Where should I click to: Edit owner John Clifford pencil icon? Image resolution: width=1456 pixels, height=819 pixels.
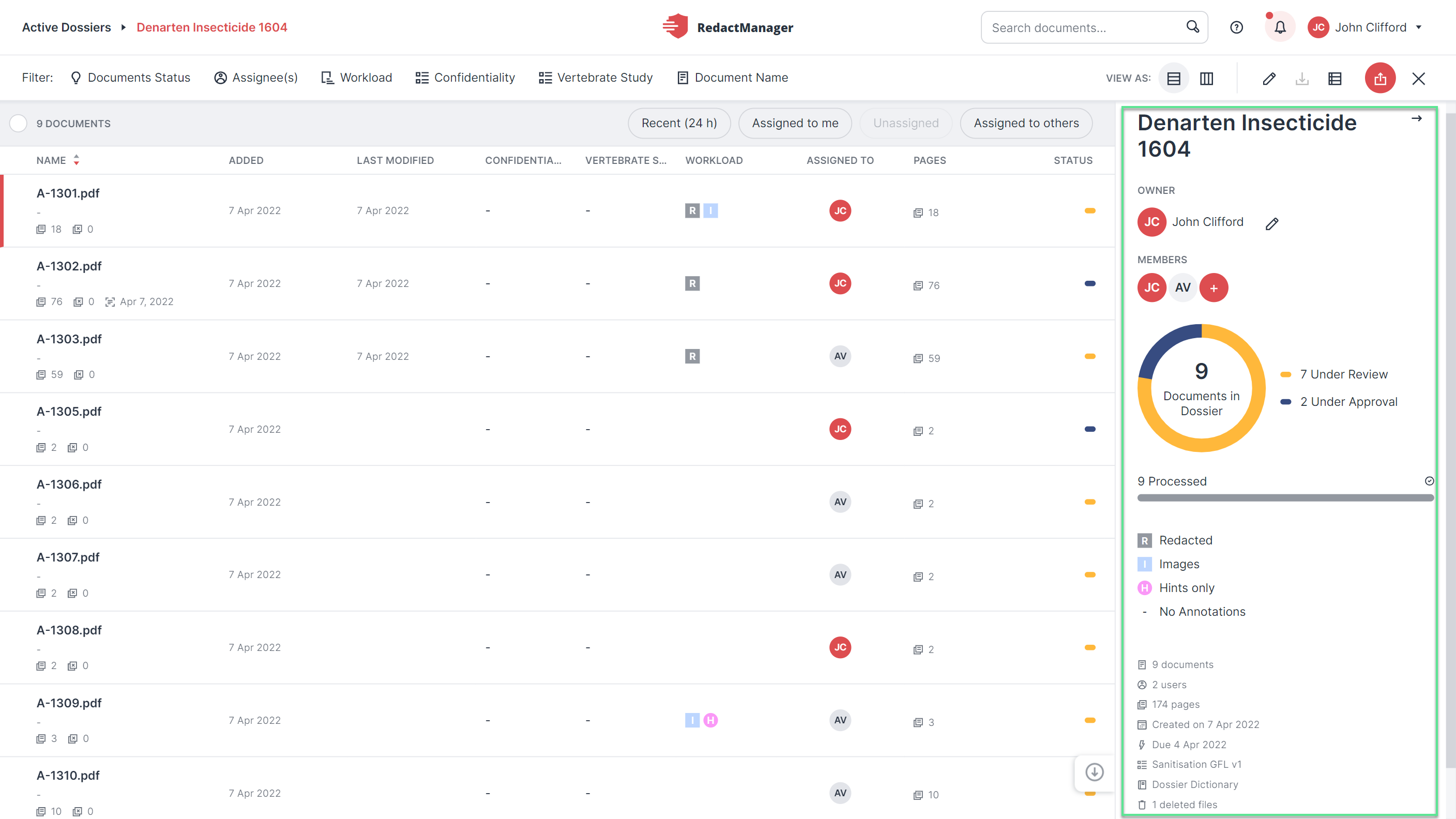pos(1272,223)
